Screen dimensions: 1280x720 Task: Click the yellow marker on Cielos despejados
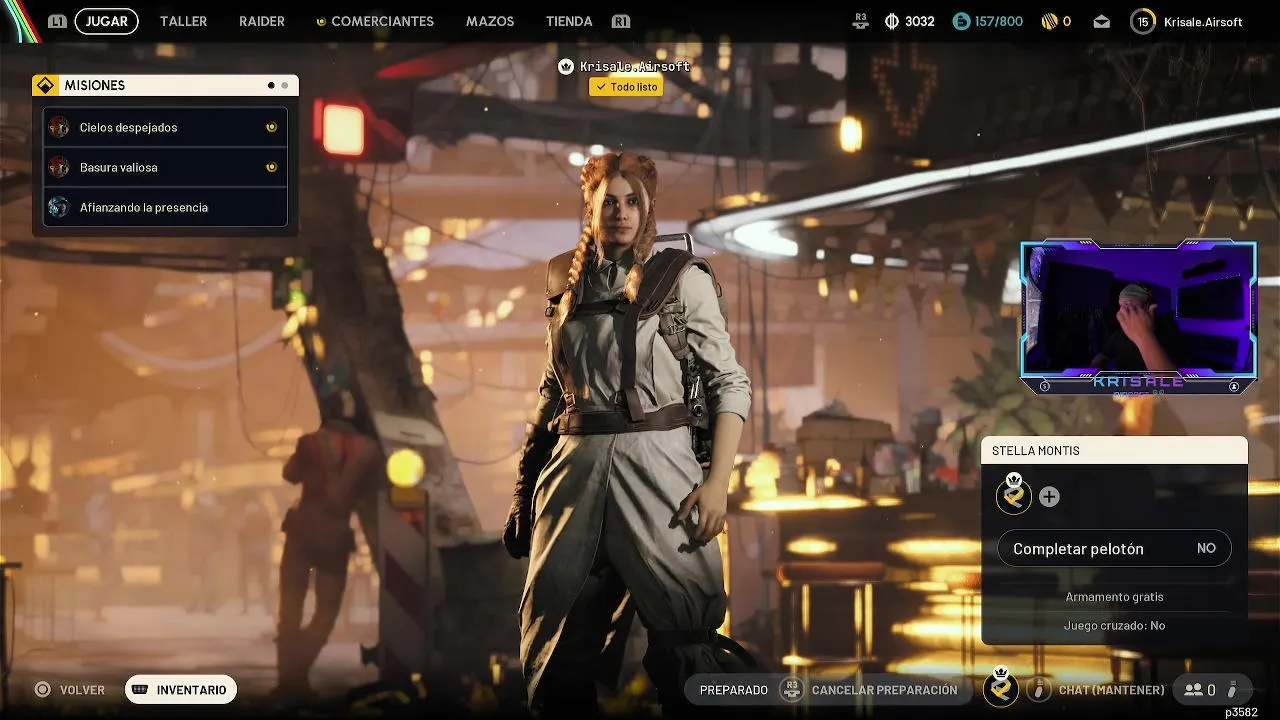(271, 127)
